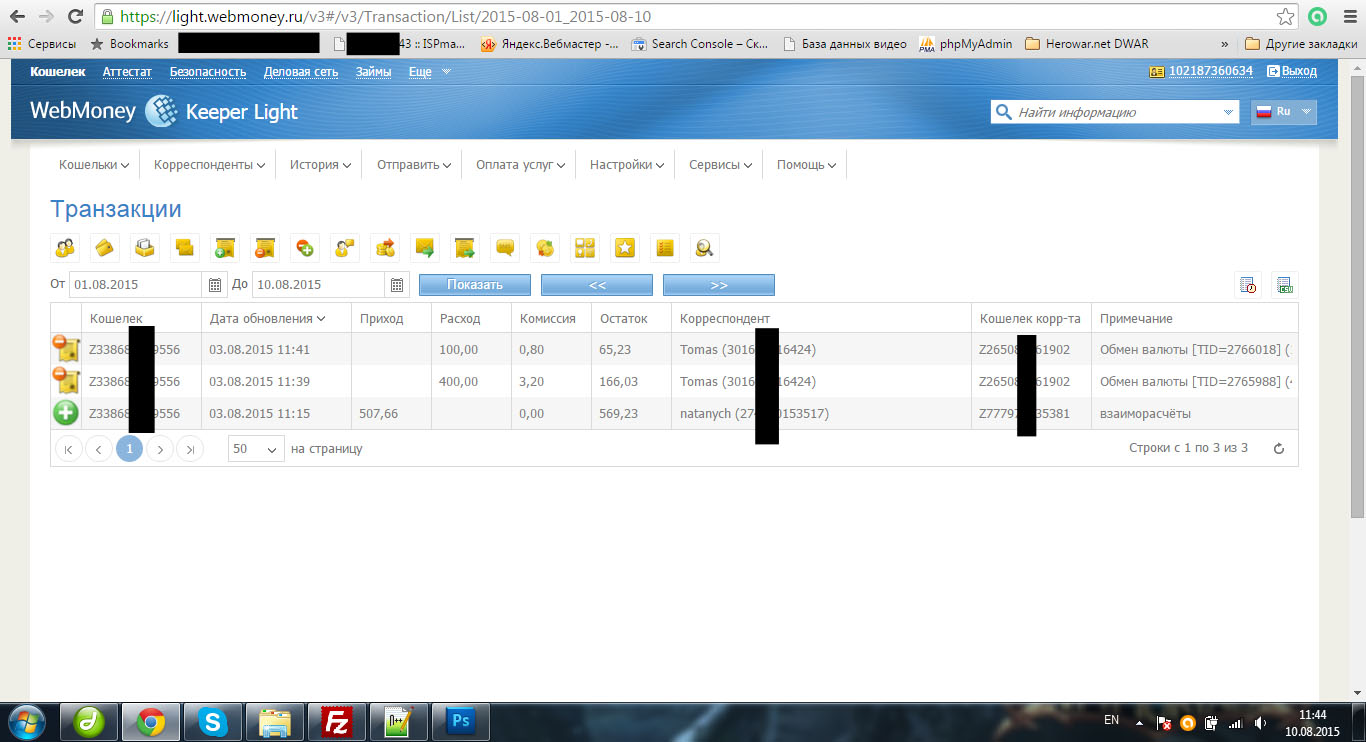Viewport: 1366px width, 742px height.
Task: Expand the Корреспонденты menu
Action: pyautogui.click(x=209, y=165)
